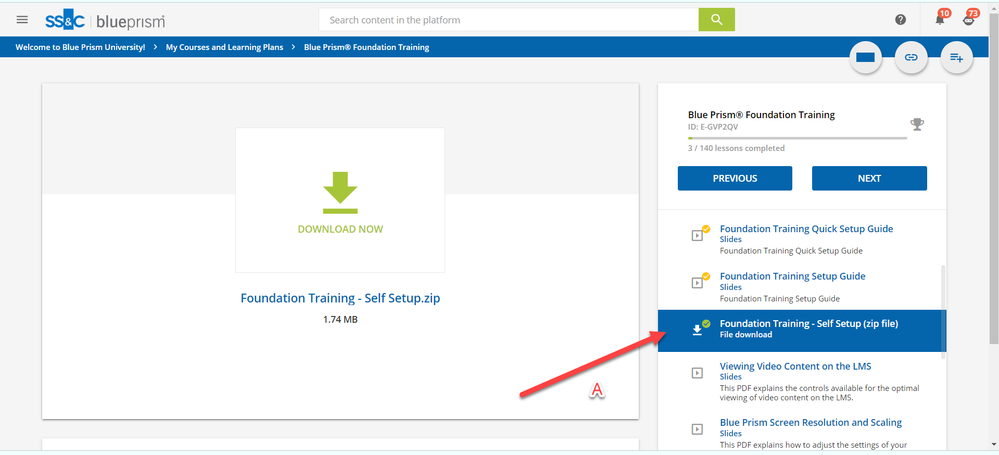Click the ID: E-GVP2QV text
The height and width of the screenshot is (455, 999).
point(713,126)
